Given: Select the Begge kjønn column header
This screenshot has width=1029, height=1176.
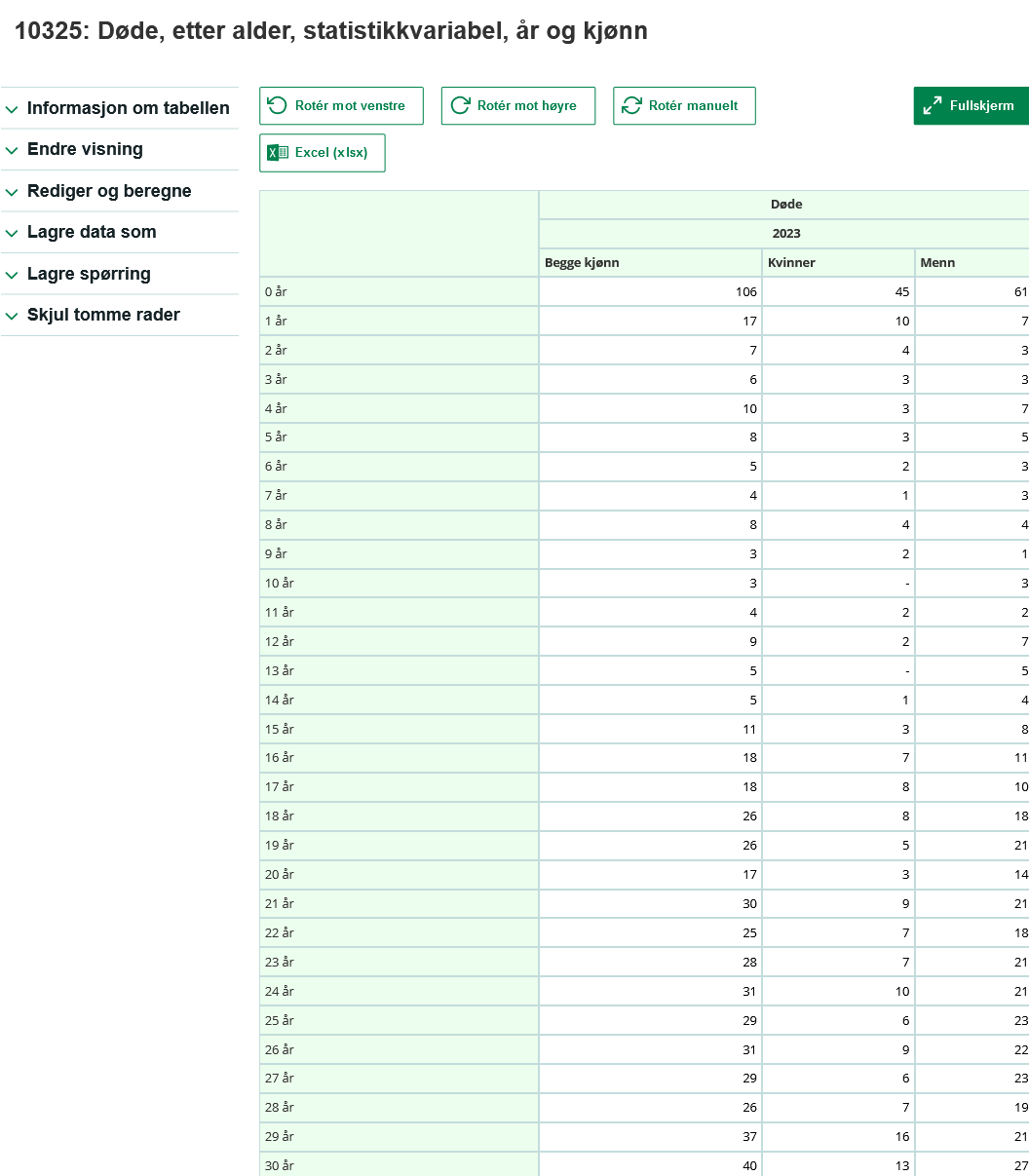Looking at the screenshot, I should (650, 262).
